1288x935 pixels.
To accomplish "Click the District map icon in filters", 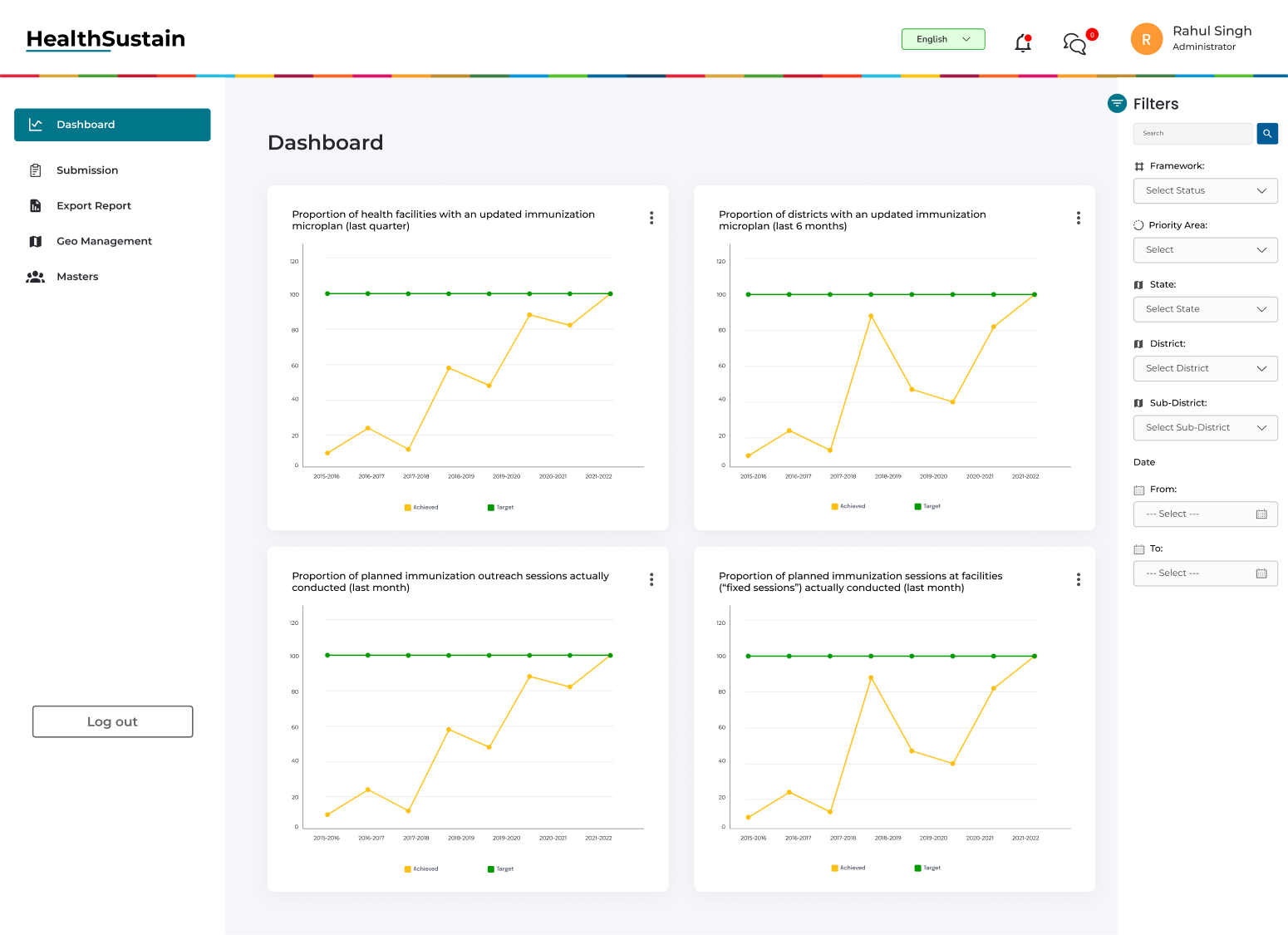I will pyautogui.click(x=1138, y=344).
